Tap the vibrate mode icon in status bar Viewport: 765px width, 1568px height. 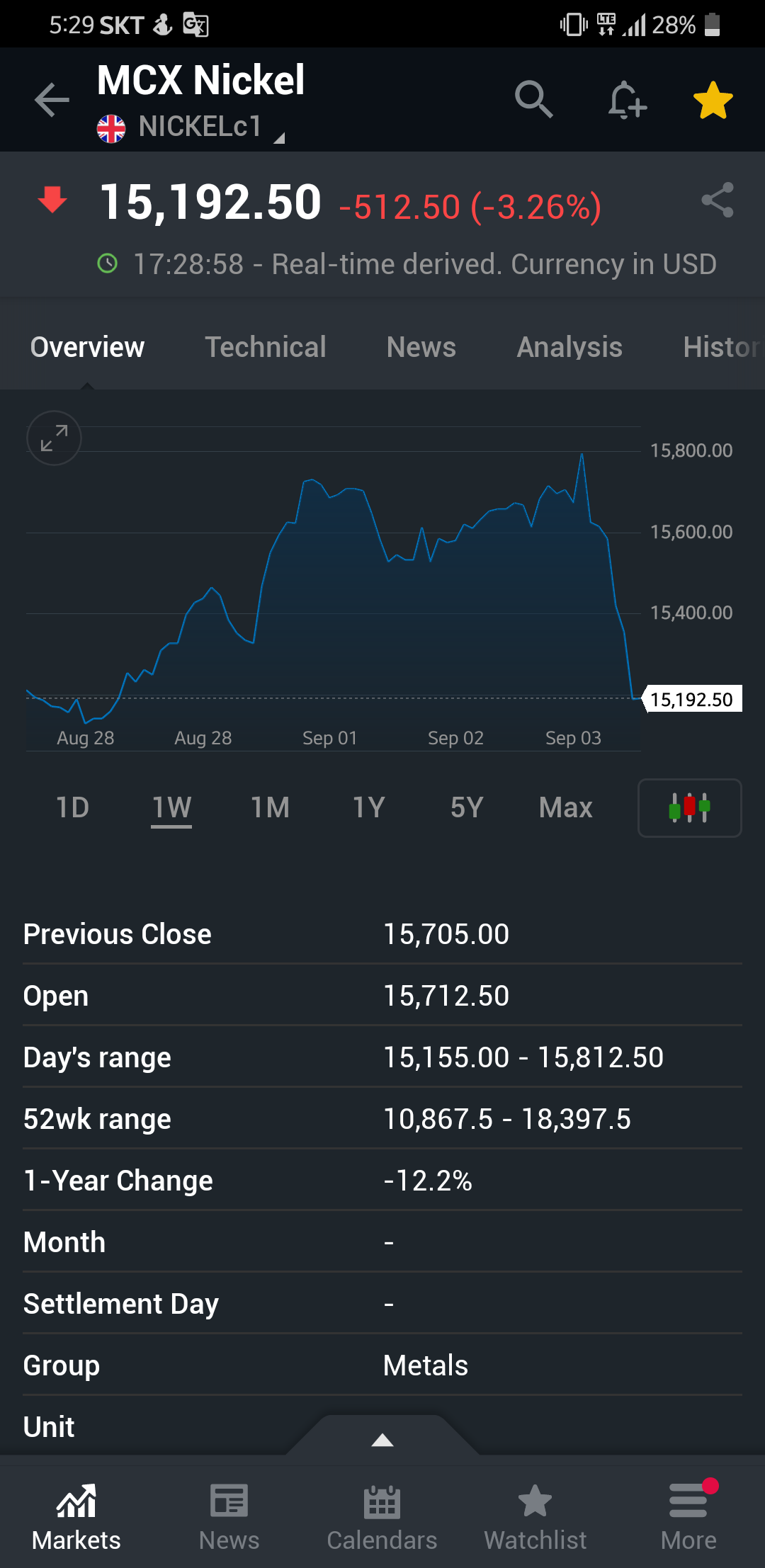pos(574,25)
